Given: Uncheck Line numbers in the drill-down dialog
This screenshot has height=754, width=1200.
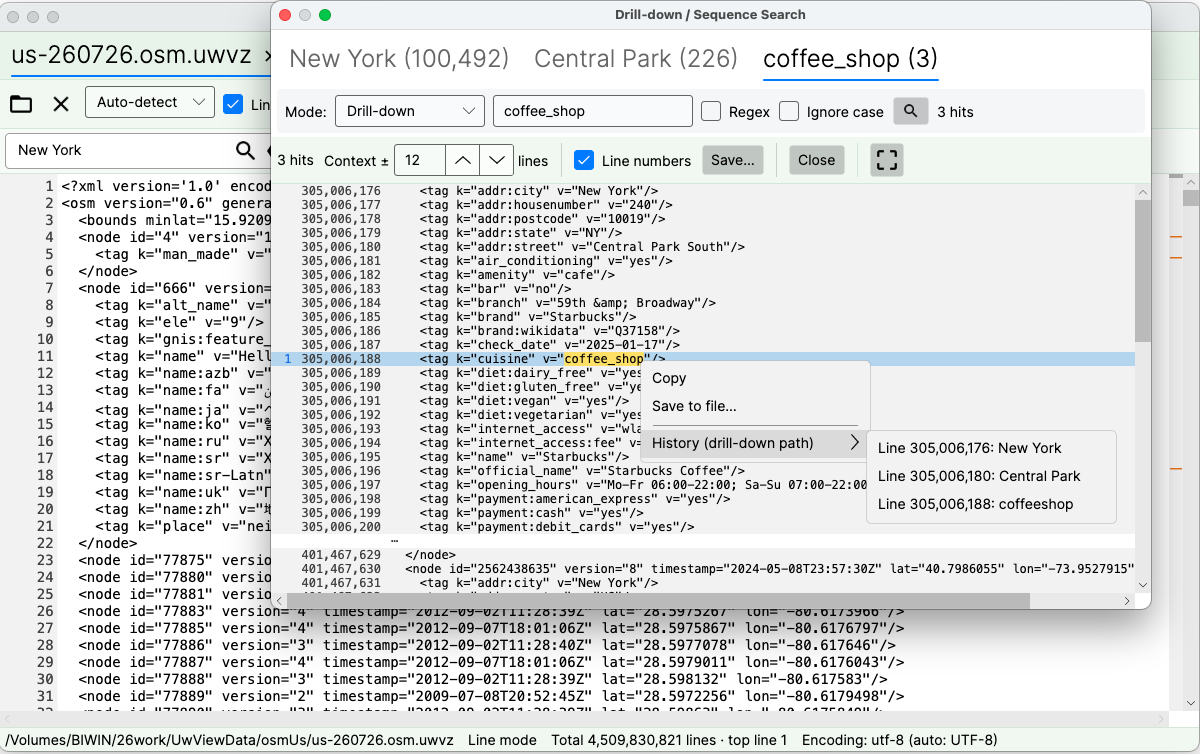Looking at the screenshot, I should click(584, 160).
